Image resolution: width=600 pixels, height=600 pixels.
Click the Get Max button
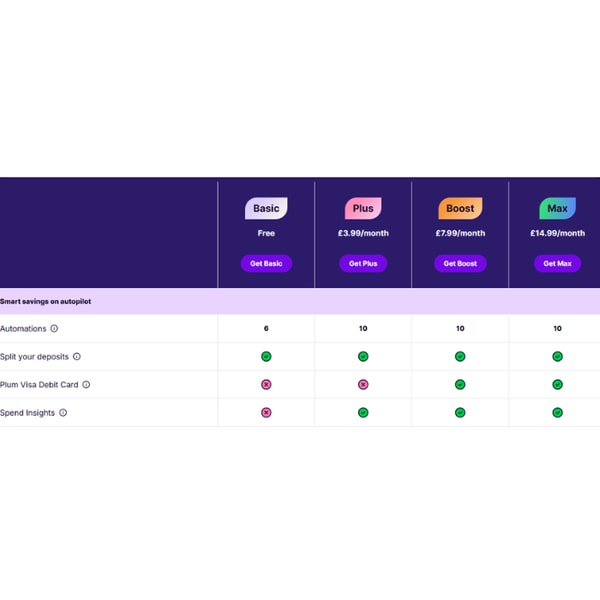pyautogui.click(x=558, y=263)
